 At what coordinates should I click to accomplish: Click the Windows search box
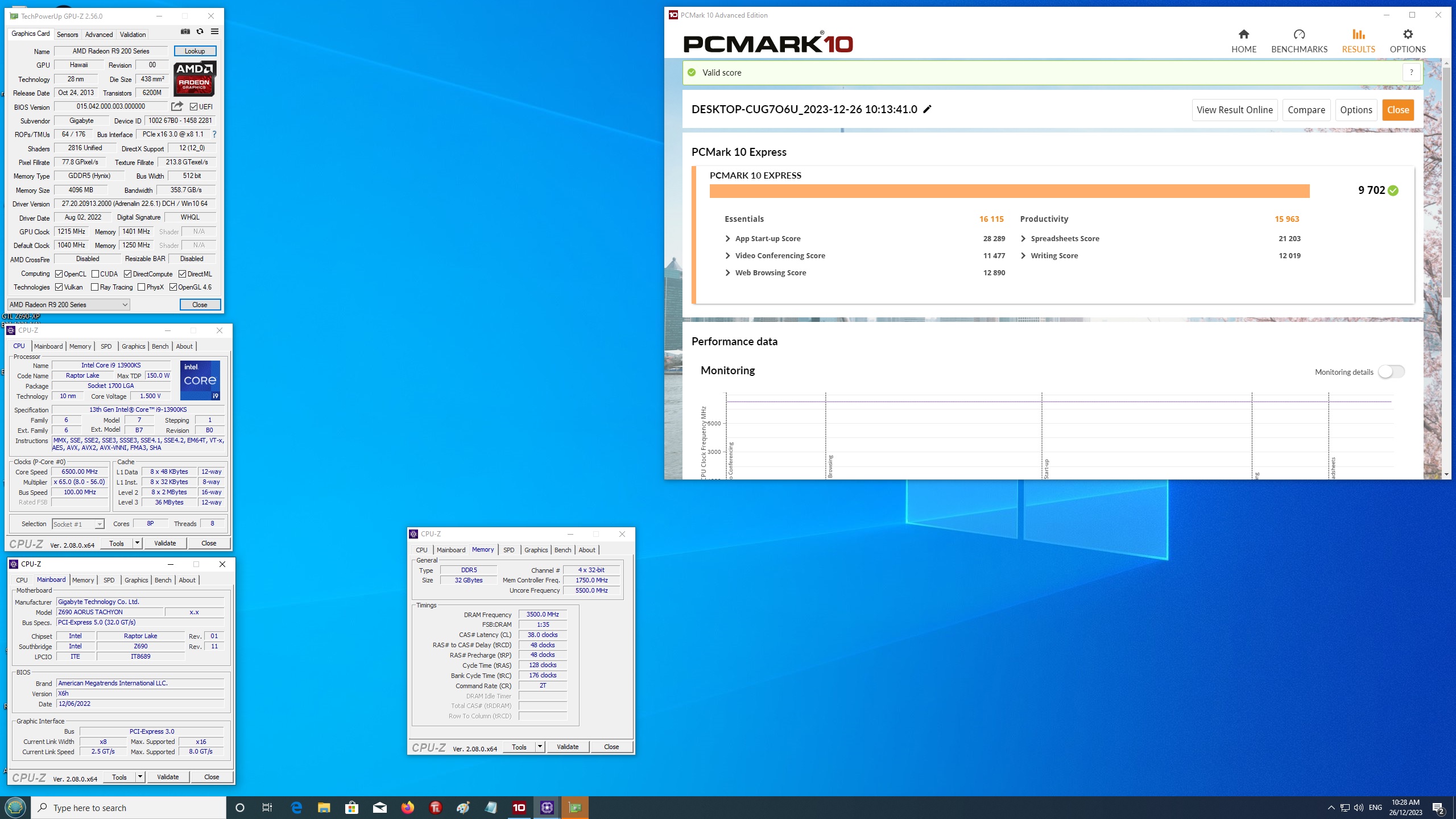pyautogui.click(x=129, y=808)
